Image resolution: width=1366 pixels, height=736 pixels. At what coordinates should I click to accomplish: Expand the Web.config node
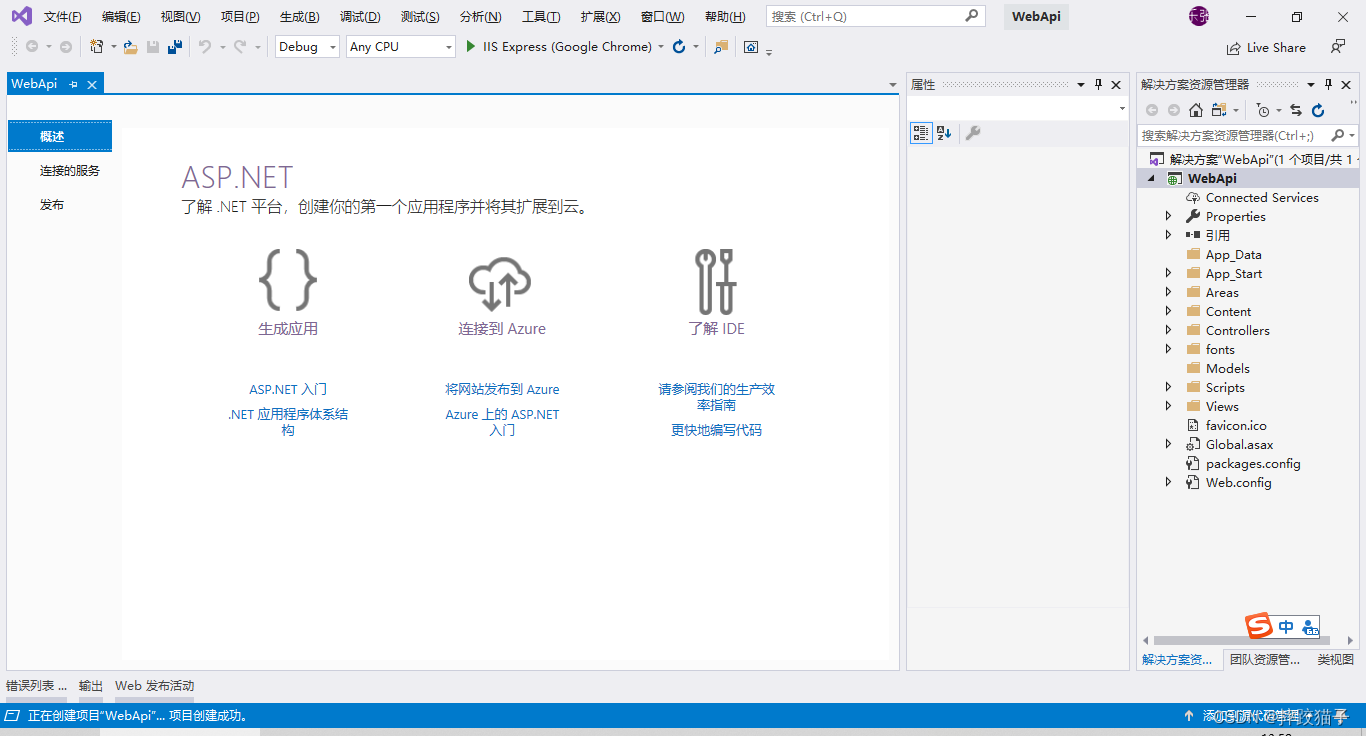click(x=1168, y=482)
